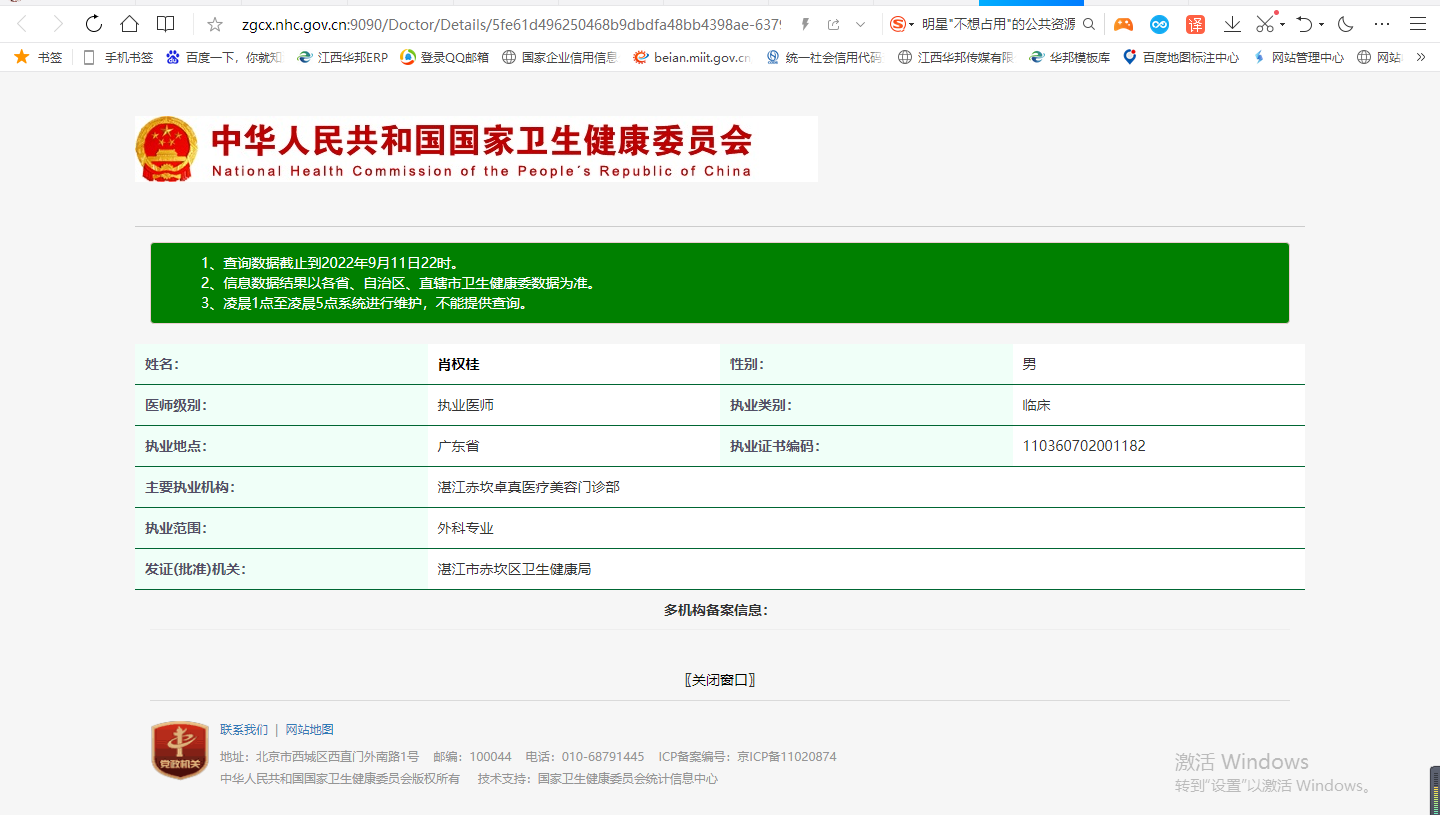This screenshot has width=1440, height=815.
Task: Open the 华邦模板库 bookmark
Action: [x=1070, y=57]
